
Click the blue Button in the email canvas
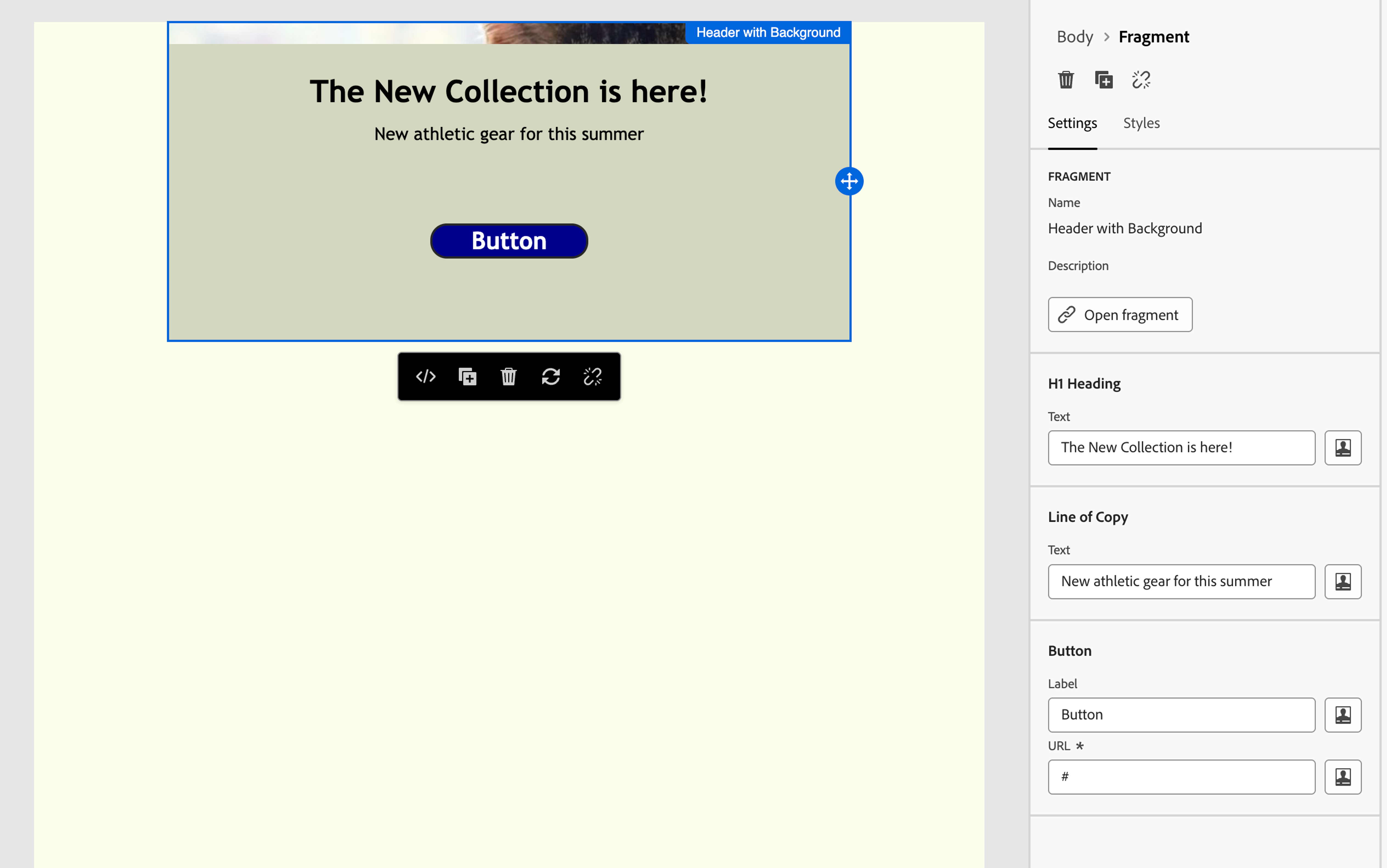tap(509, 241)
